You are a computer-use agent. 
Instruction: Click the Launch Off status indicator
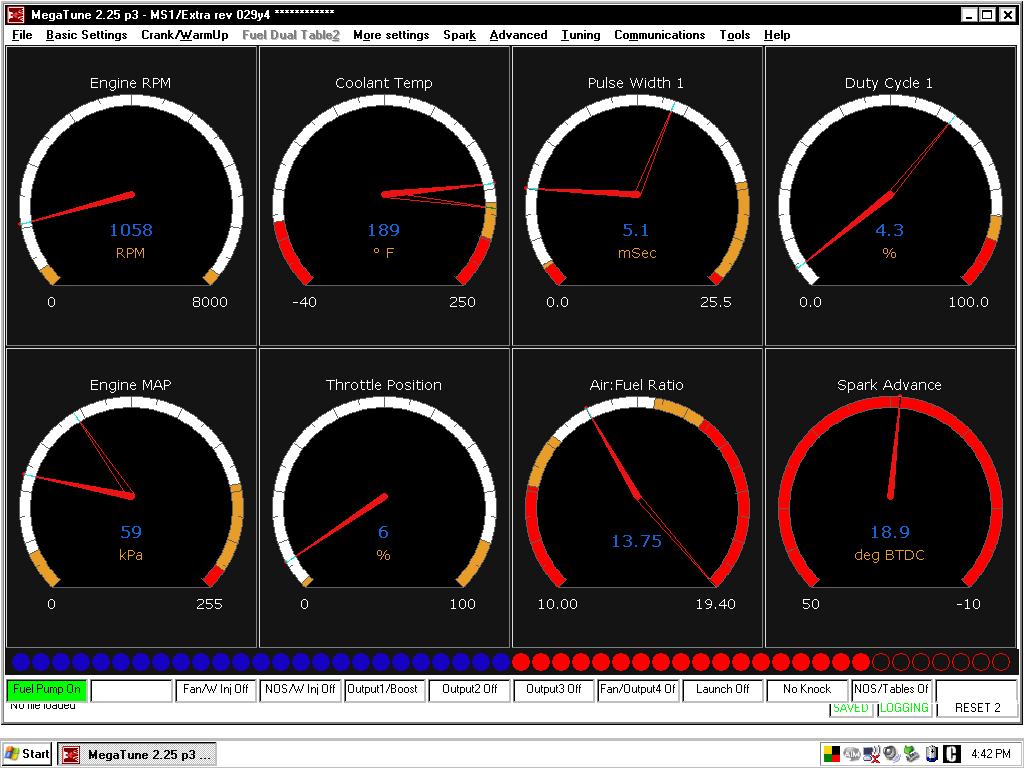coord(722,690)
